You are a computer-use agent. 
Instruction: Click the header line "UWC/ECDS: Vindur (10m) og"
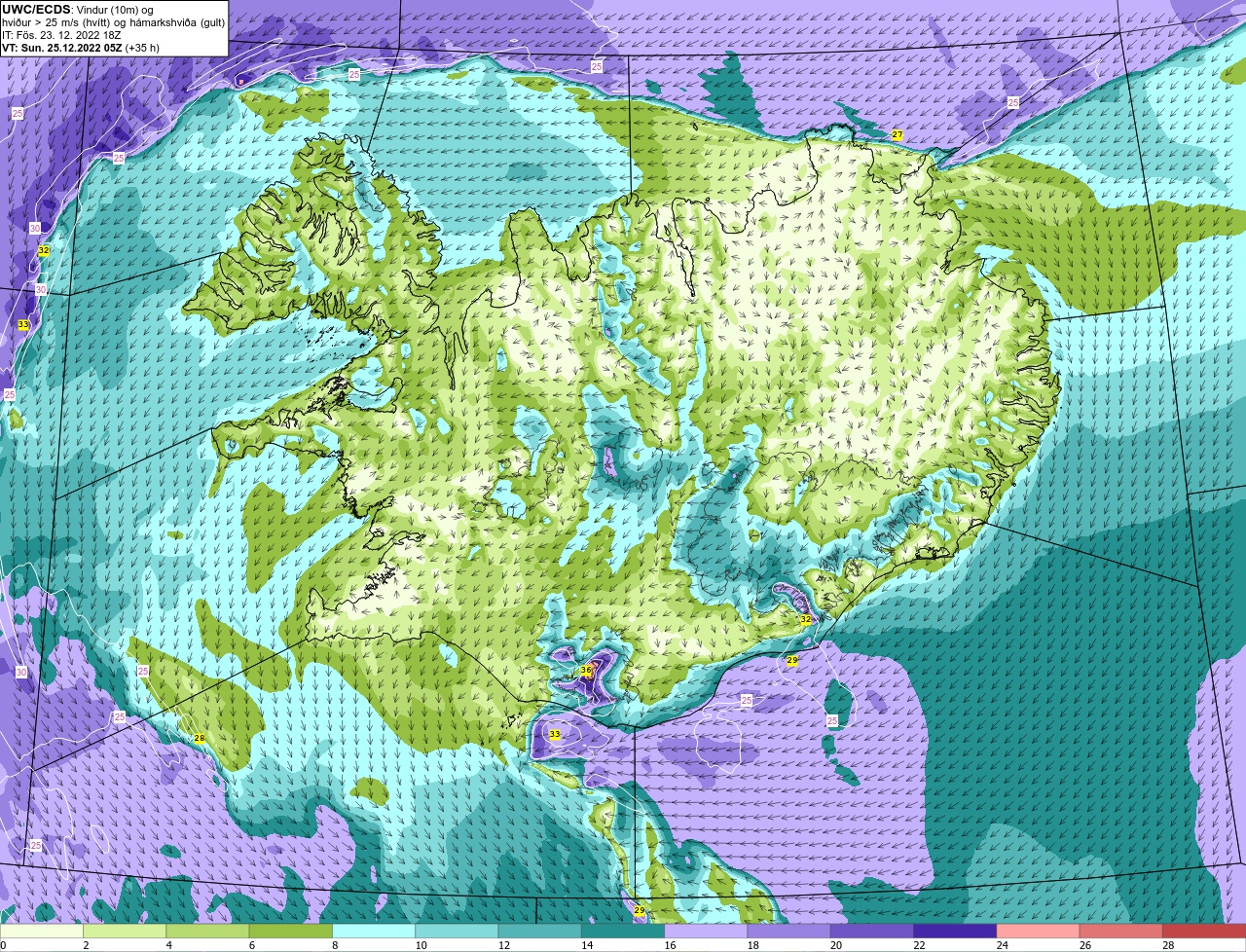click(x=78, y=10)
